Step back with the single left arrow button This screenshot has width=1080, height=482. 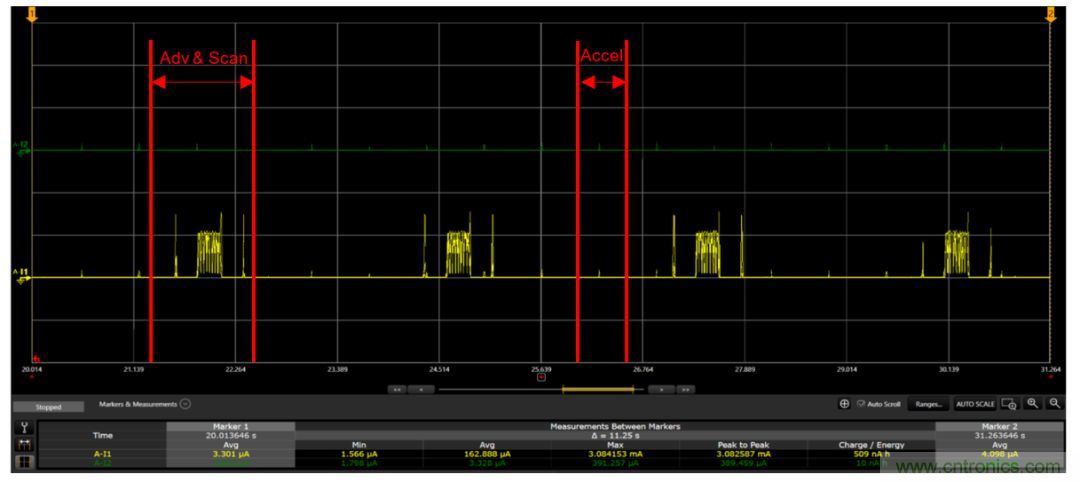(421, 389)
